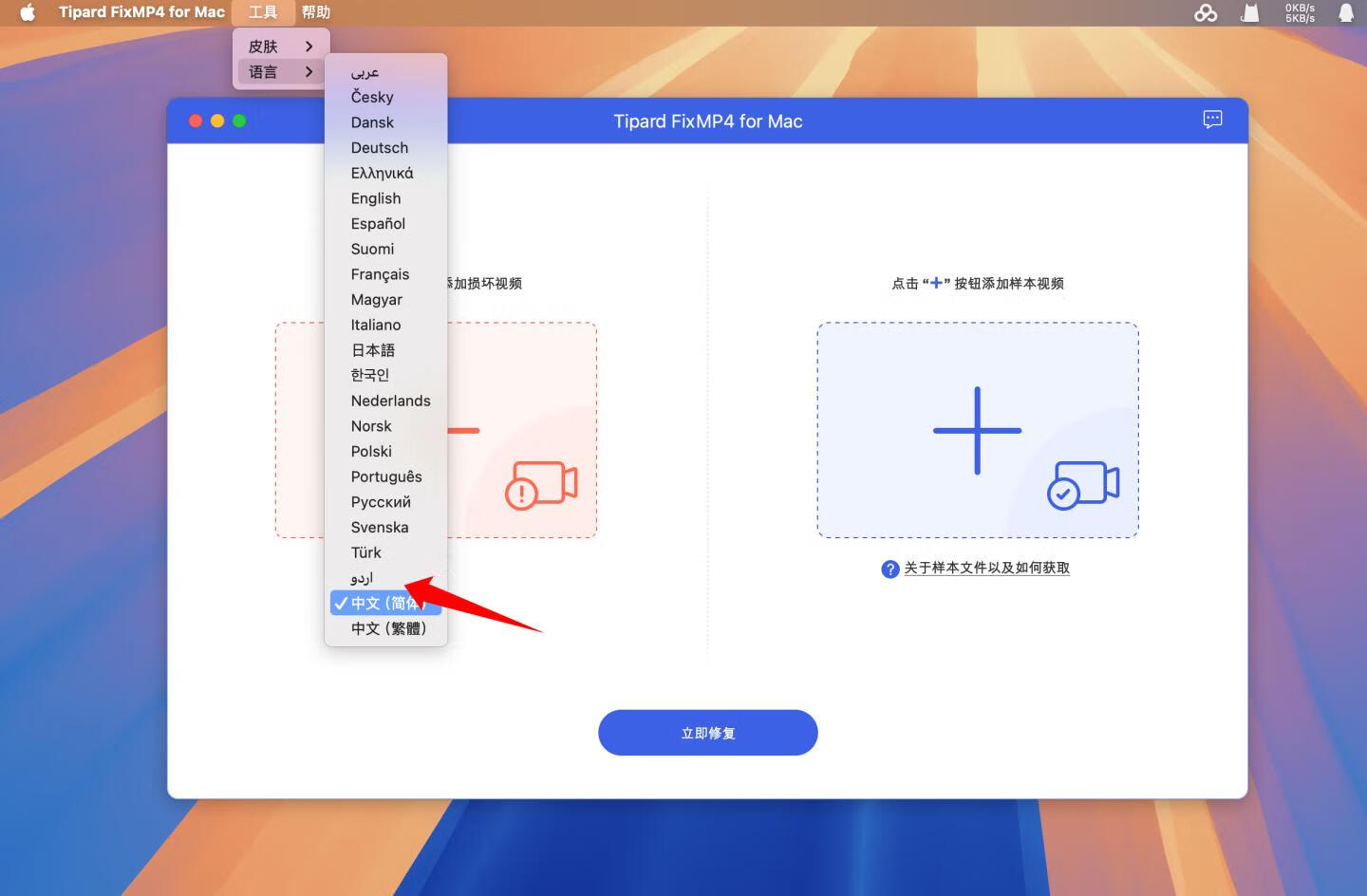Switch language to Deutsch

(x=385, y=148)
